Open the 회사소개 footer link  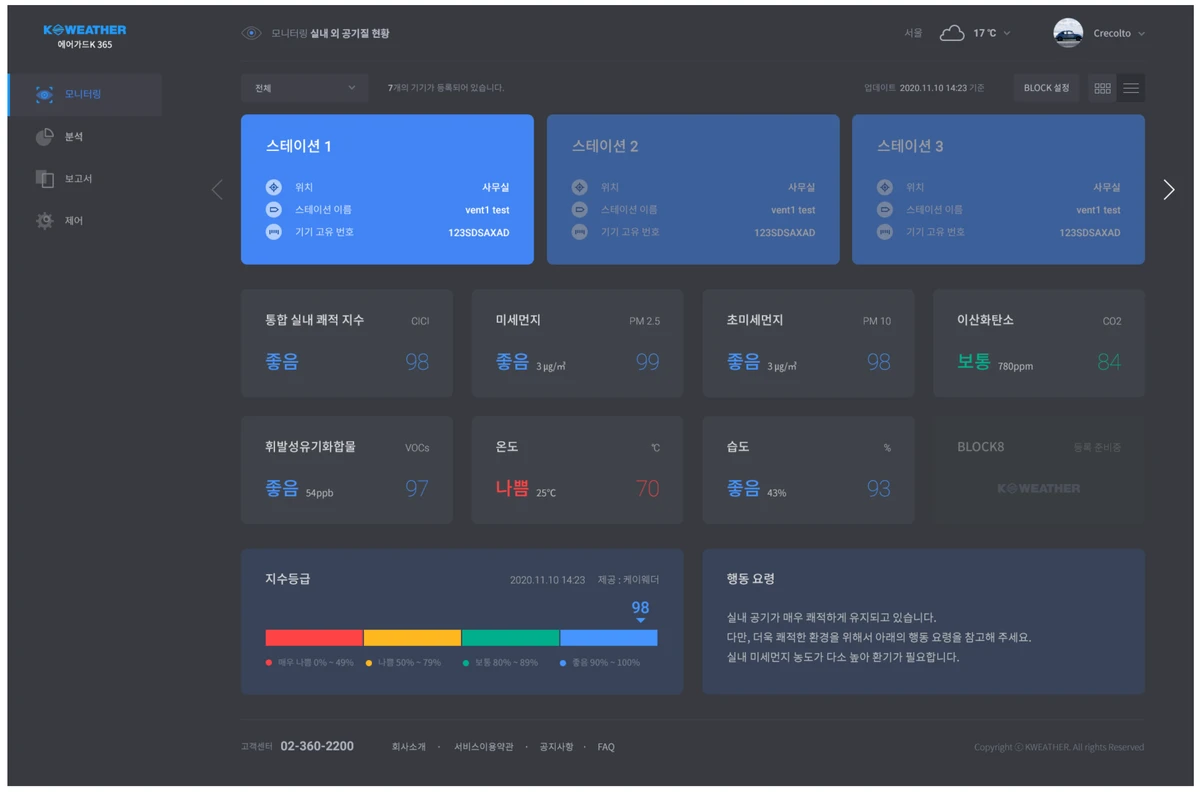(x=409, y=747)
